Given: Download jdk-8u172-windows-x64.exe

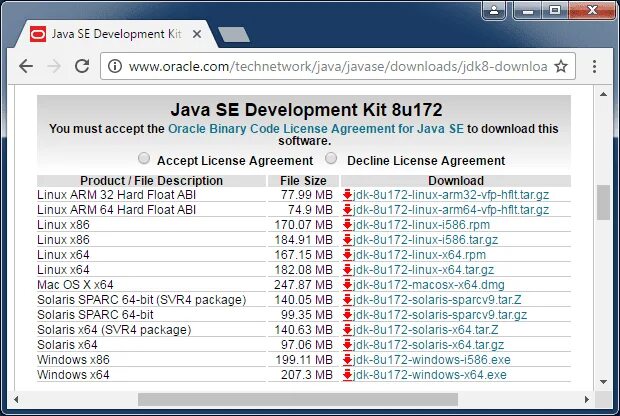Looking at the screenshot, I should 429,375.
